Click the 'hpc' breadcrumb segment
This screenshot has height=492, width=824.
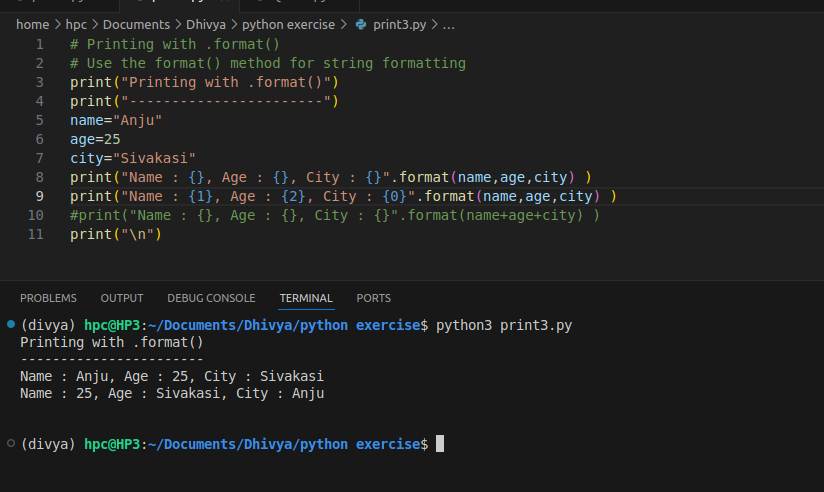[77, 24]
